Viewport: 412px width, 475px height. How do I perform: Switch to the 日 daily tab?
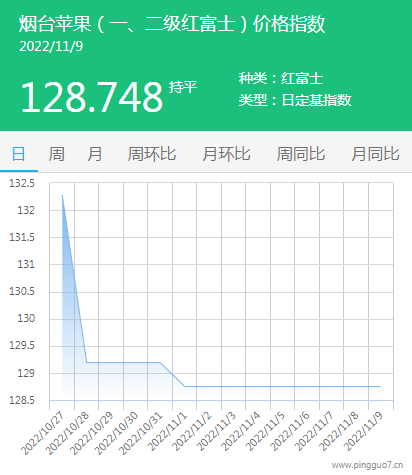point(19,154)
